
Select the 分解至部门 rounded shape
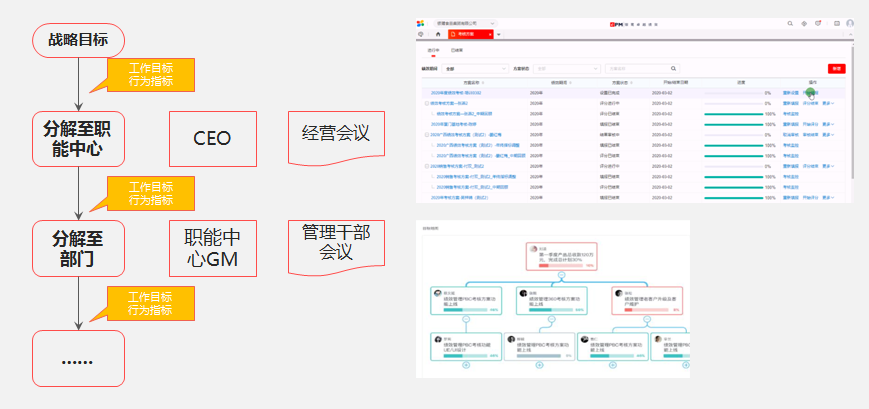coord(78,248)
